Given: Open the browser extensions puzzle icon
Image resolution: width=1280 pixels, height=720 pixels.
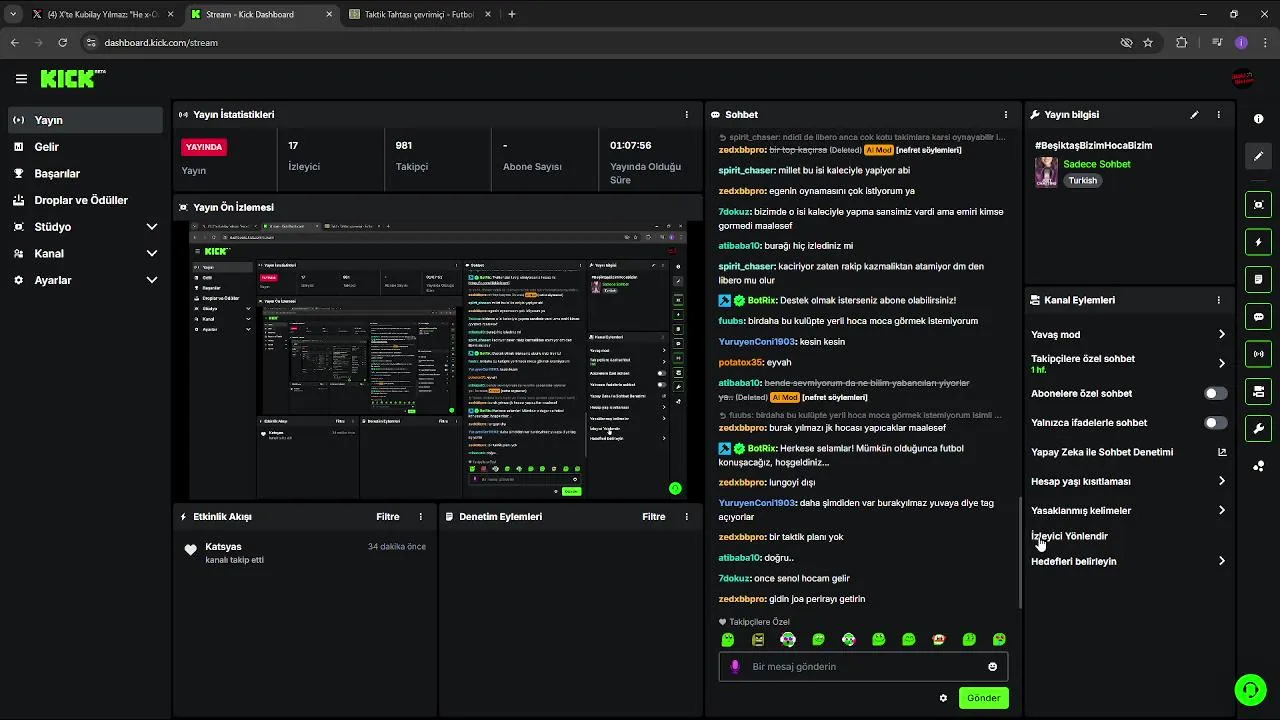Looking at the screenshot, I should click(1182, 43).
